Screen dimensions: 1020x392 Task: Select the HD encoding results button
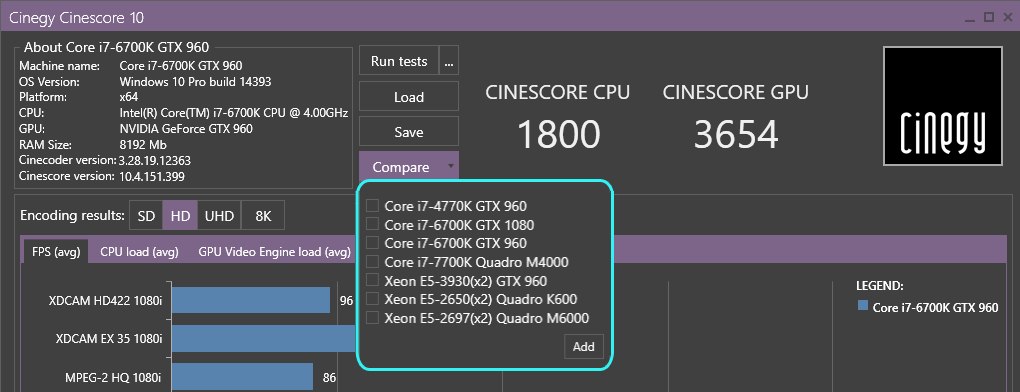tap(180, 216)
